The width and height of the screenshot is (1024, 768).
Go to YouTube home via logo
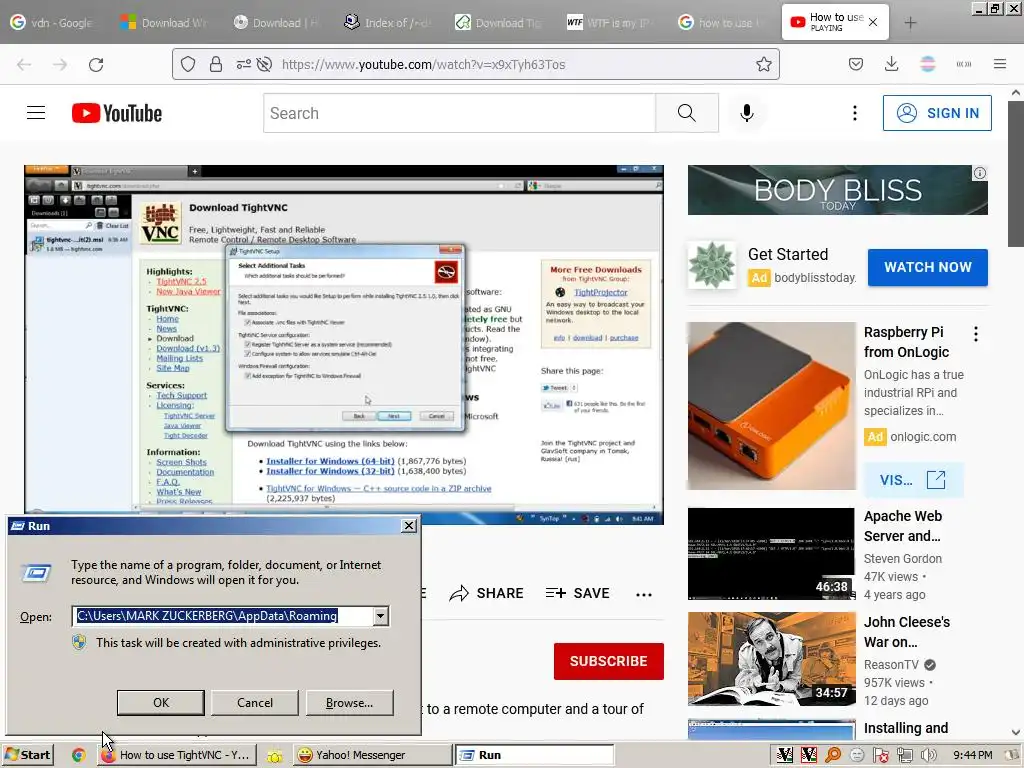pyautogui.click(x=117, y=113)
